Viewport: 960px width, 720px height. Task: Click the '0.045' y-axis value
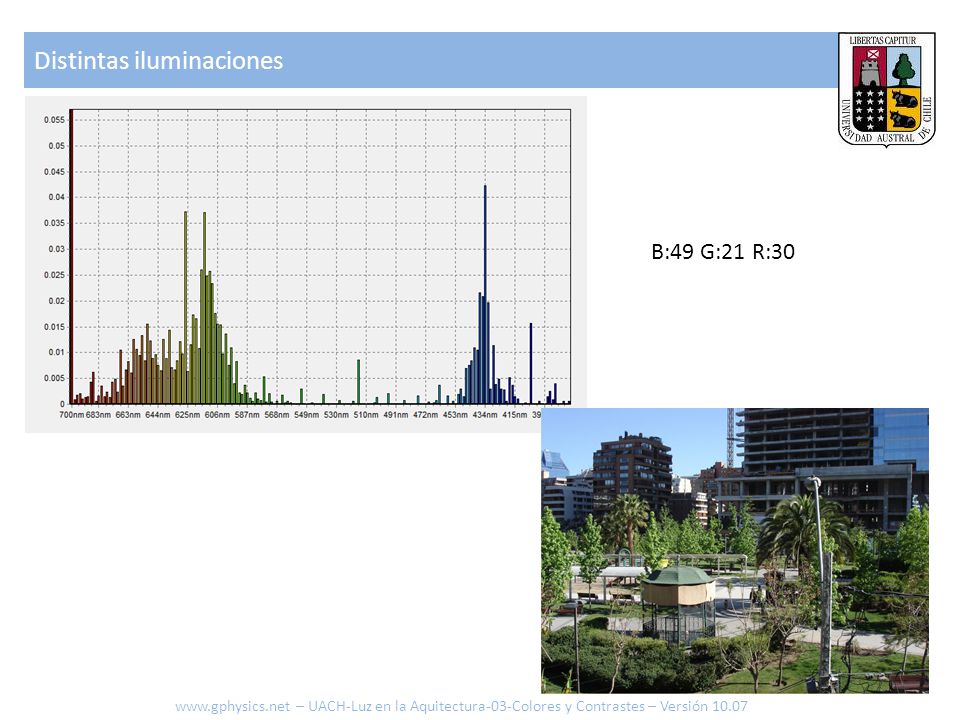pos(54,172)
